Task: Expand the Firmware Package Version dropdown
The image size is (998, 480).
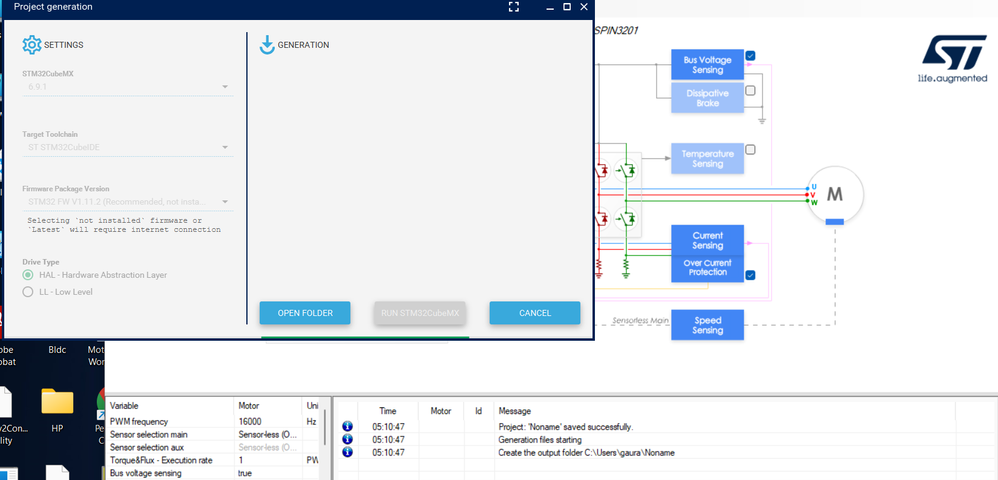Action: (x=128, y=202)
